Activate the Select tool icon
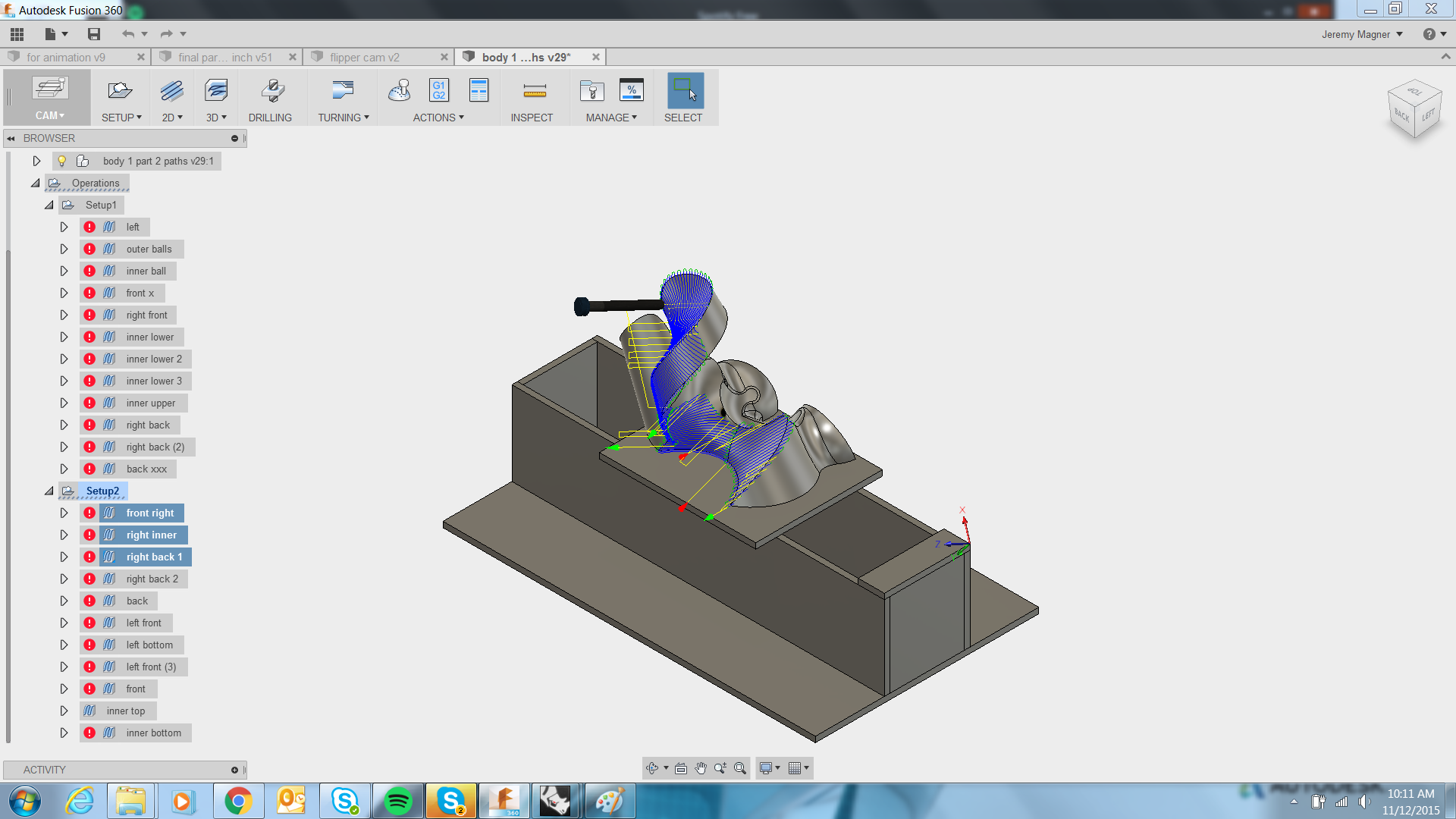Screen dimensions: 1456x819 click(x=685, y=91)
